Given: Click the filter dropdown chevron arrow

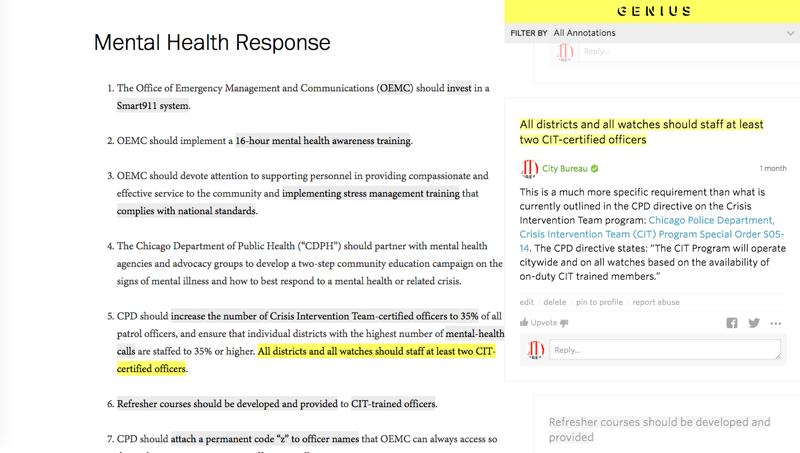Looking at the screenshot, I should pos(790,33).
